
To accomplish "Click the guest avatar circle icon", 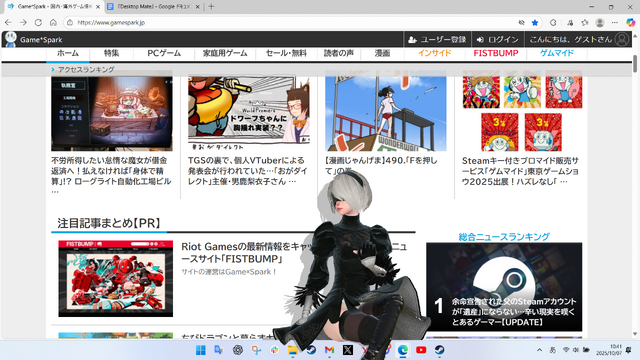I will (x=622, y=40).
